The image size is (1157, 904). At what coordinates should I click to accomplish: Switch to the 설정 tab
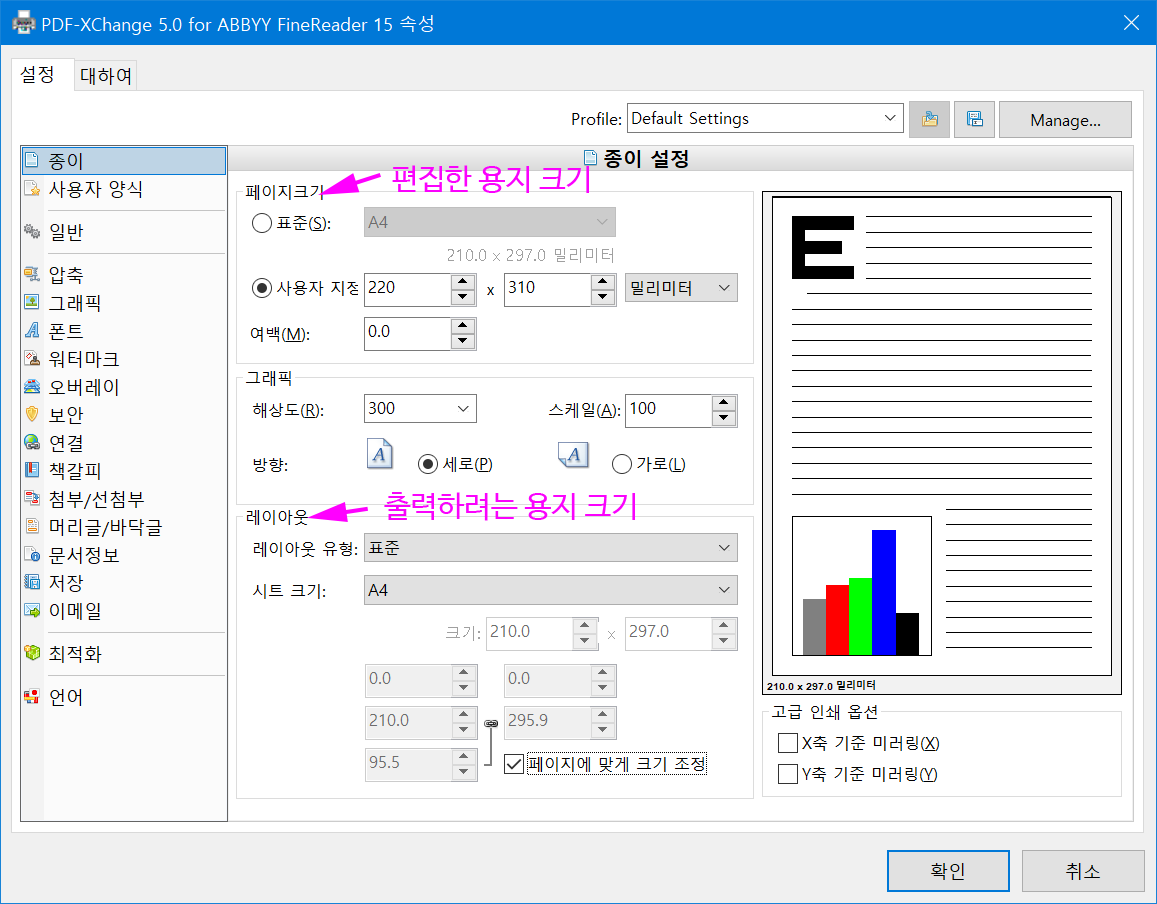pos(38,75)
